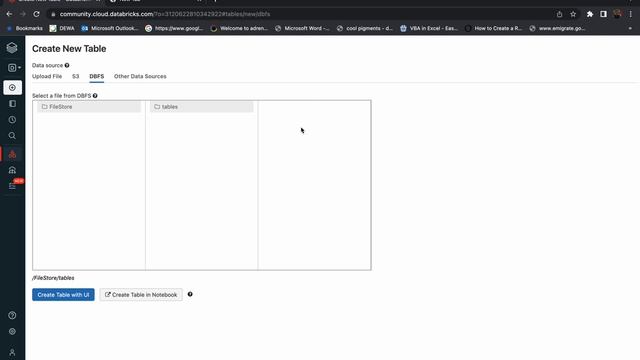Switch to the Upload File tab

tap(47, 76)
